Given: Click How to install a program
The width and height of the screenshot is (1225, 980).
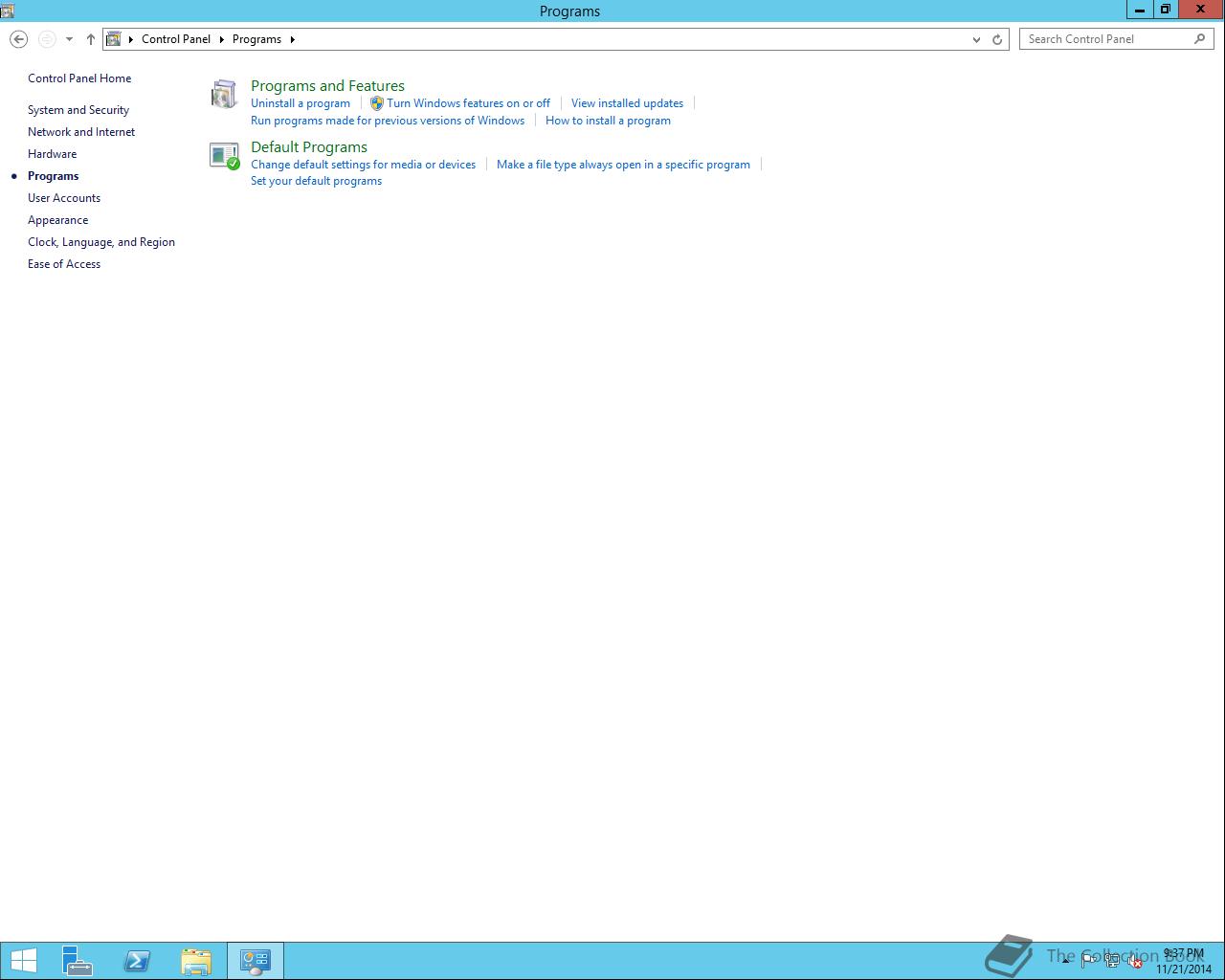Looking at the screenshot, I should tap(608, 121).
